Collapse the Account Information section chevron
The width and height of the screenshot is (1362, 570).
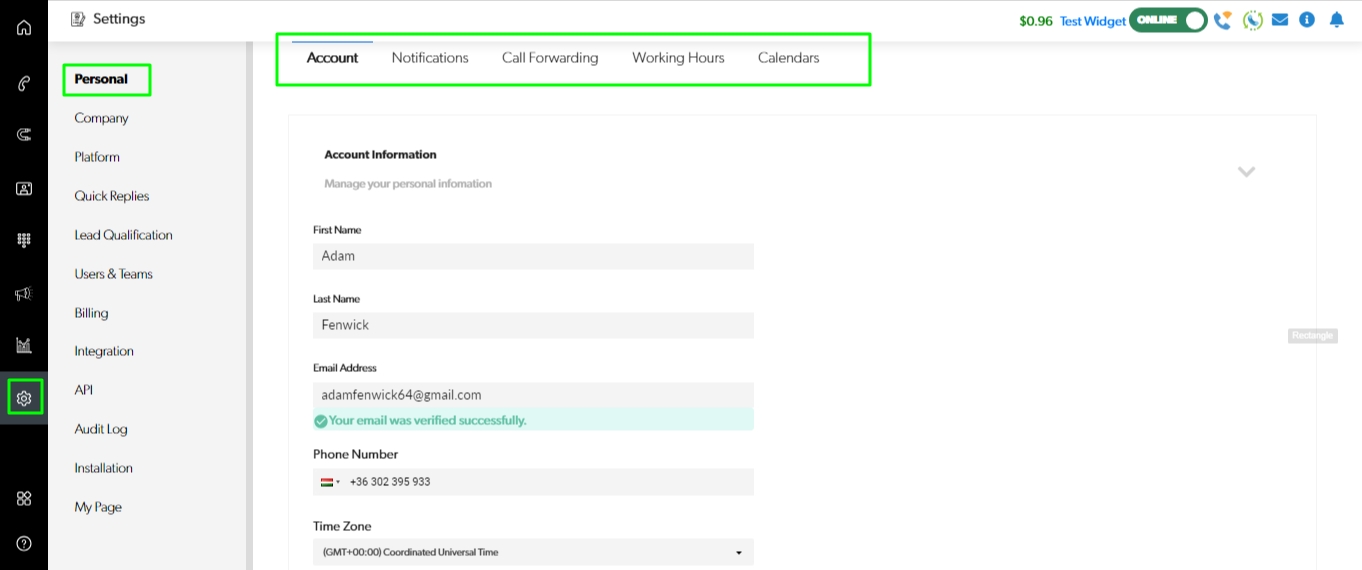[1246, 172]
